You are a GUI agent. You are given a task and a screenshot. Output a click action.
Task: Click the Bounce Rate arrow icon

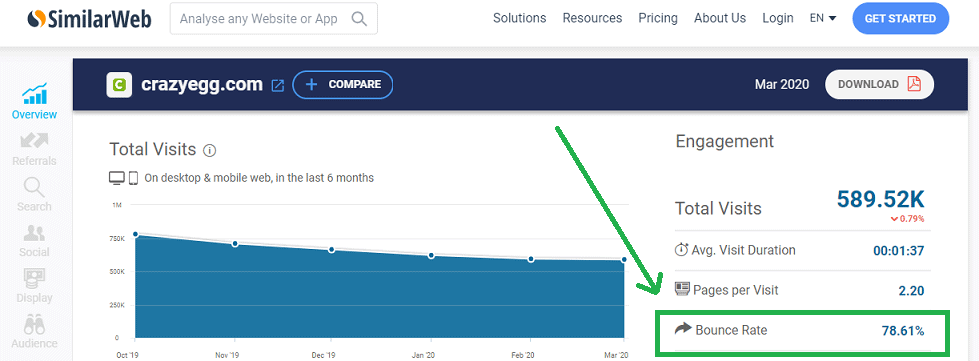coord(683,329)
